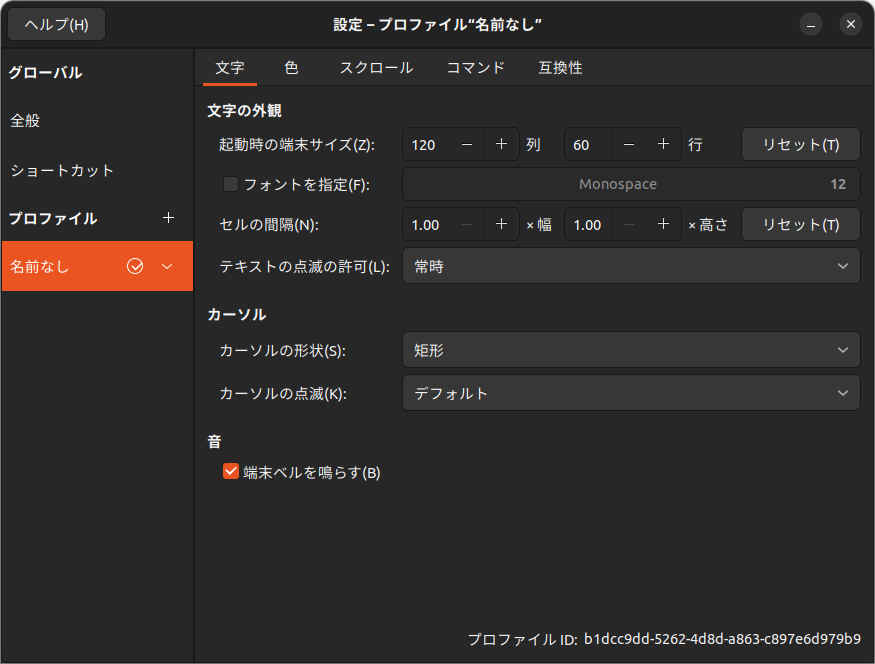875x664 pixels.
Task: Switch to the 色 tab
Action: coord(291,68)
